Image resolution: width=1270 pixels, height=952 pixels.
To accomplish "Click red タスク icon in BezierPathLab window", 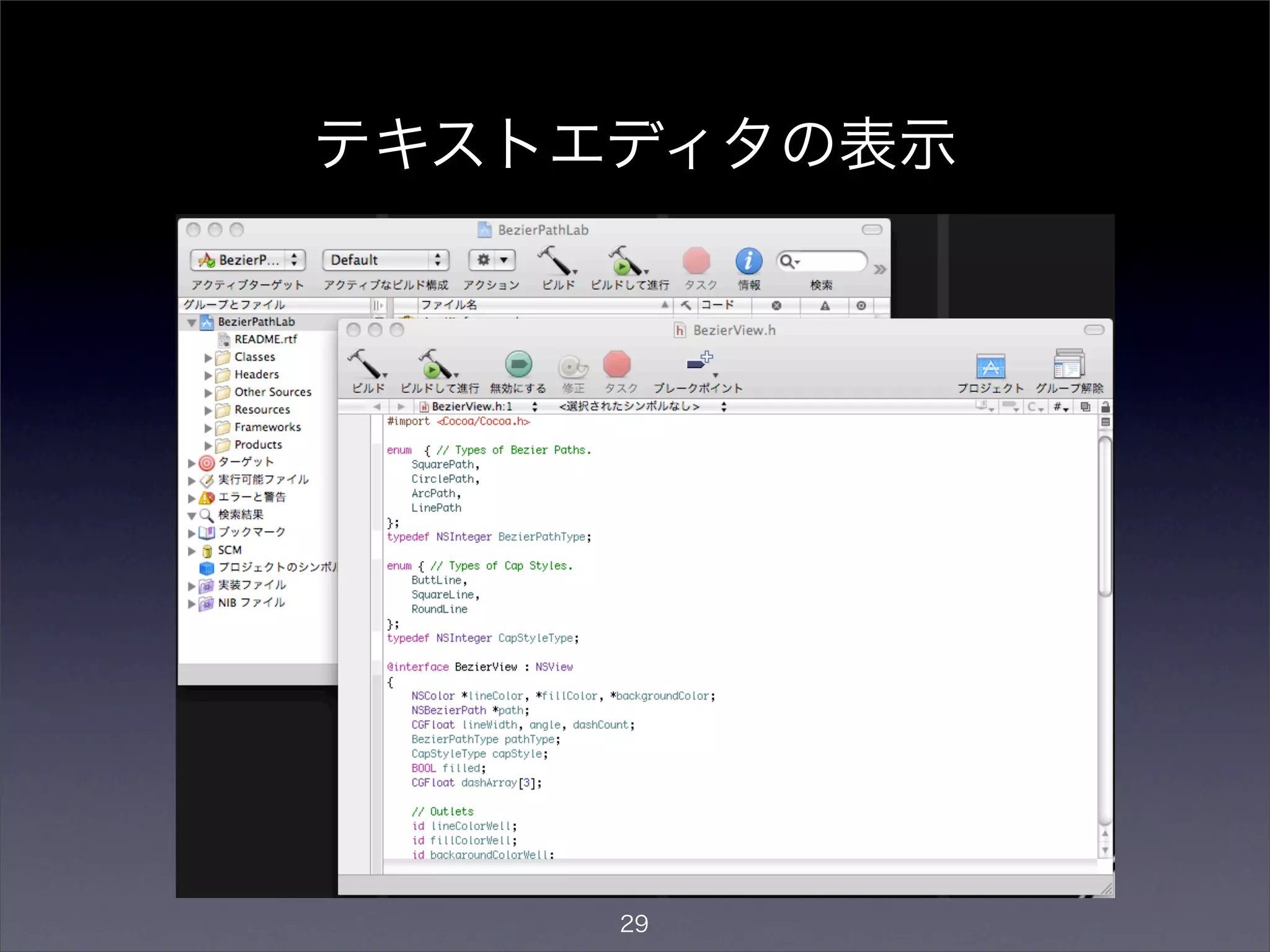I will click(696, 261).
